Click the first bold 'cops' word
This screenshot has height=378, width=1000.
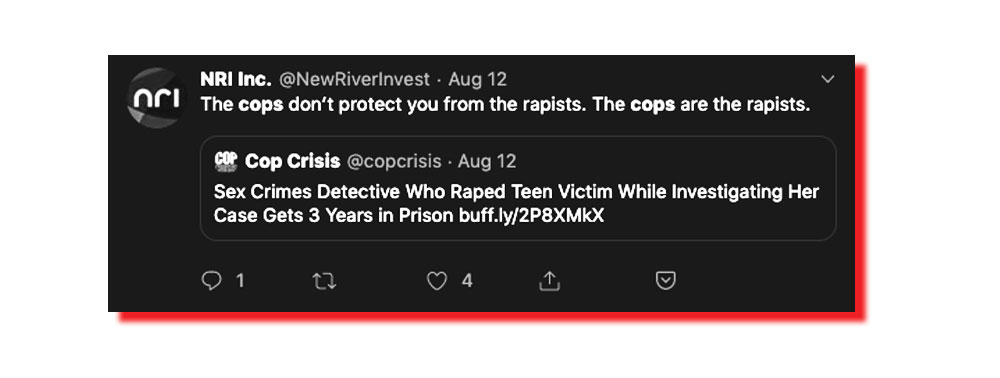[261, 105]
